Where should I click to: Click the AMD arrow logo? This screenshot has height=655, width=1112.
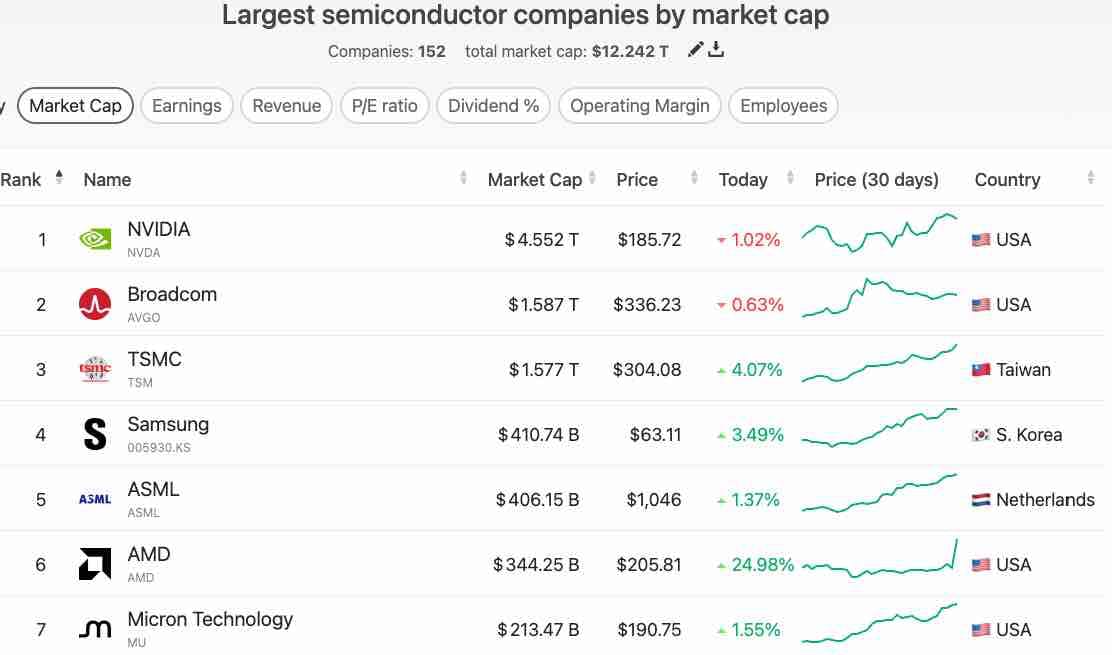click(x=95, y=564)
